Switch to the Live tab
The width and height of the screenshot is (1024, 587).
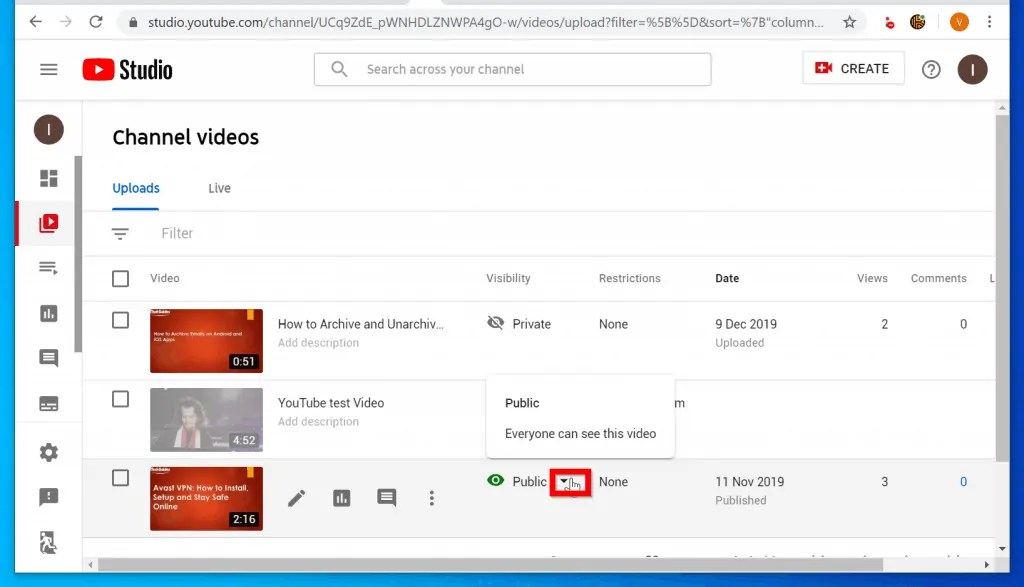coord(219,188)
